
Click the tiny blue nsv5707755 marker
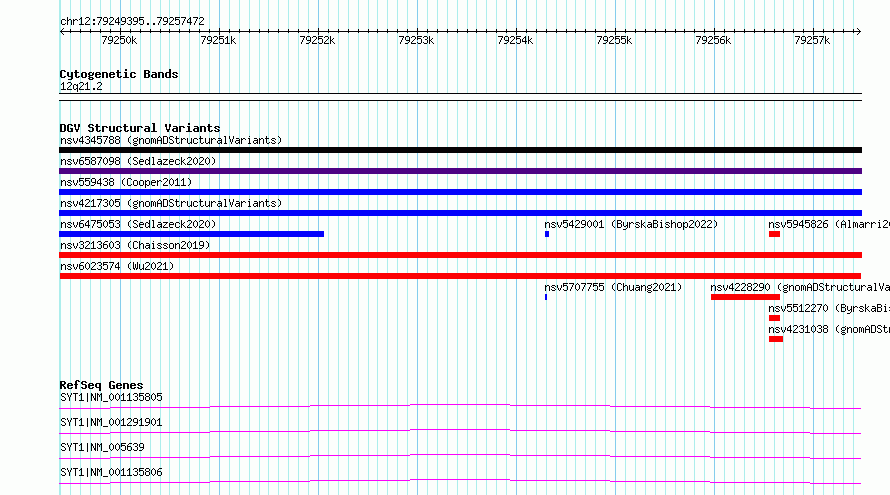[x=546, y=297]
